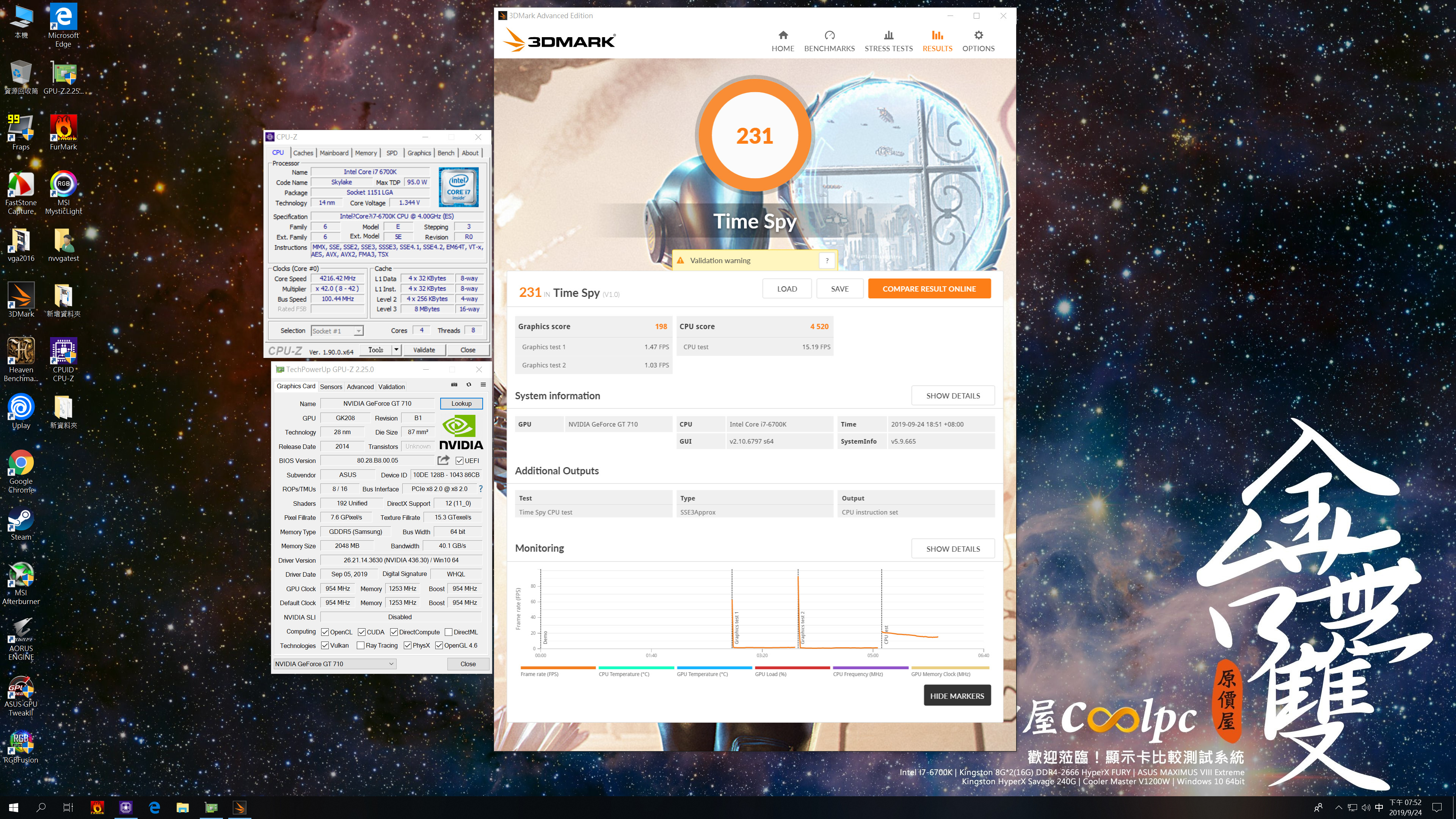Screen dimensions: 1456x819
Task: Expand the Tools dropdown arrow in CPU-Z
Action: pos(396,350)
